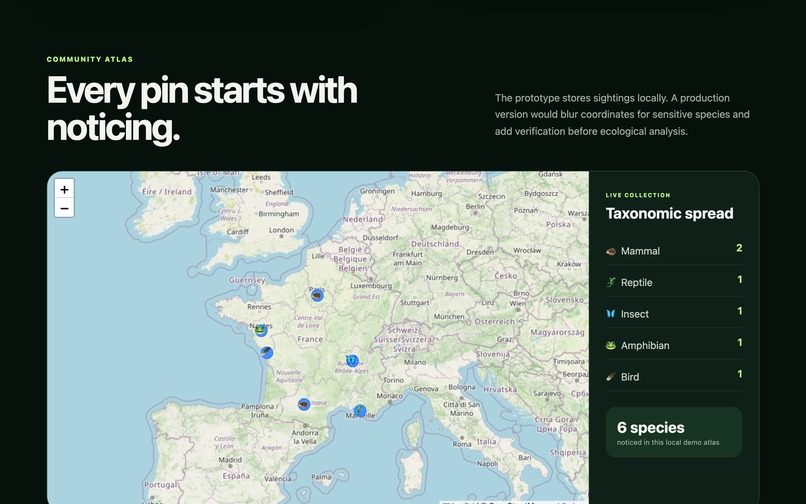Screen dimensions: 806x504
Task: Open the lizard pin at Marseille
Action: point(360,410)
